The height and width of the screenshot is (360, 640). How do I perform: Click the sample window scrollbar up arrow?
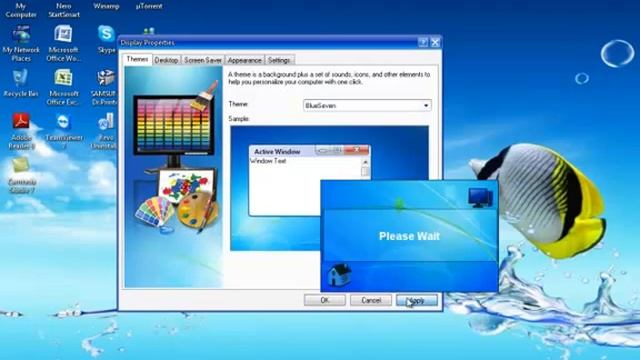(365, 162)
